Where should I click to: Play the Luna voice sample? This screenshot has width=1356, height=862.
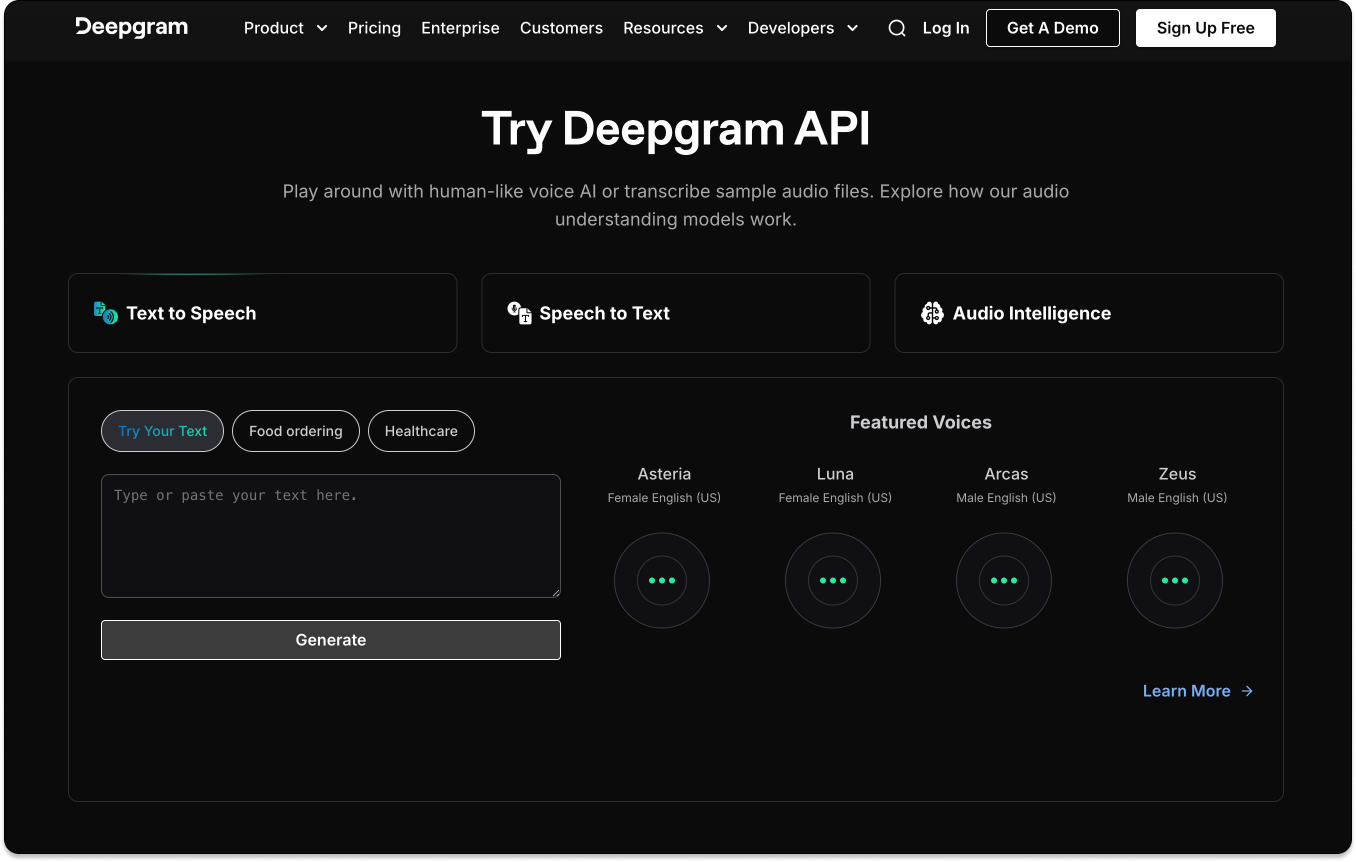click(x=833, y=581)
